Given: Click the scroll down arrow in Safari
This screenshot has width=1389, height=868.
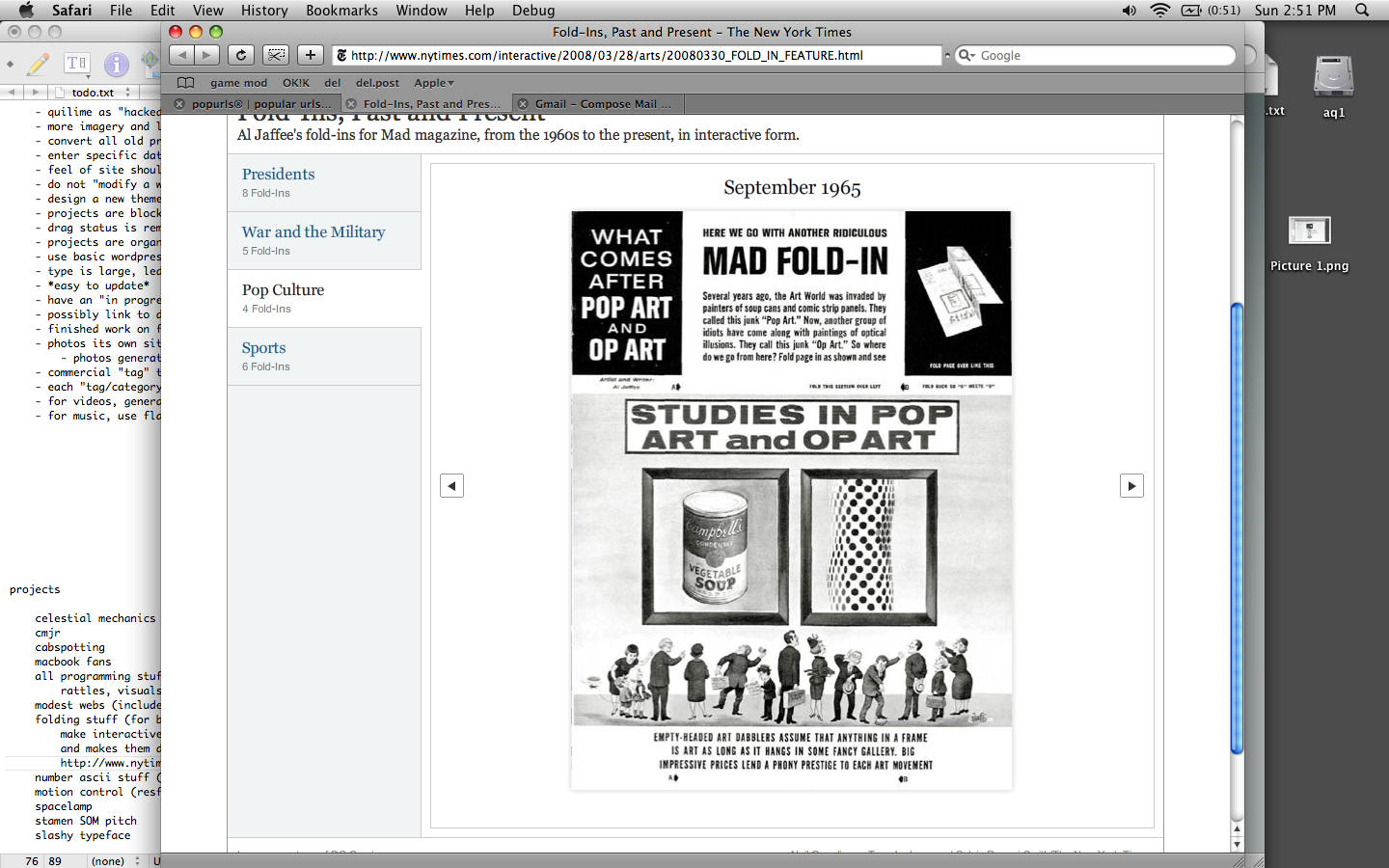Looking at the screenshot, I should coord(1237,844).
